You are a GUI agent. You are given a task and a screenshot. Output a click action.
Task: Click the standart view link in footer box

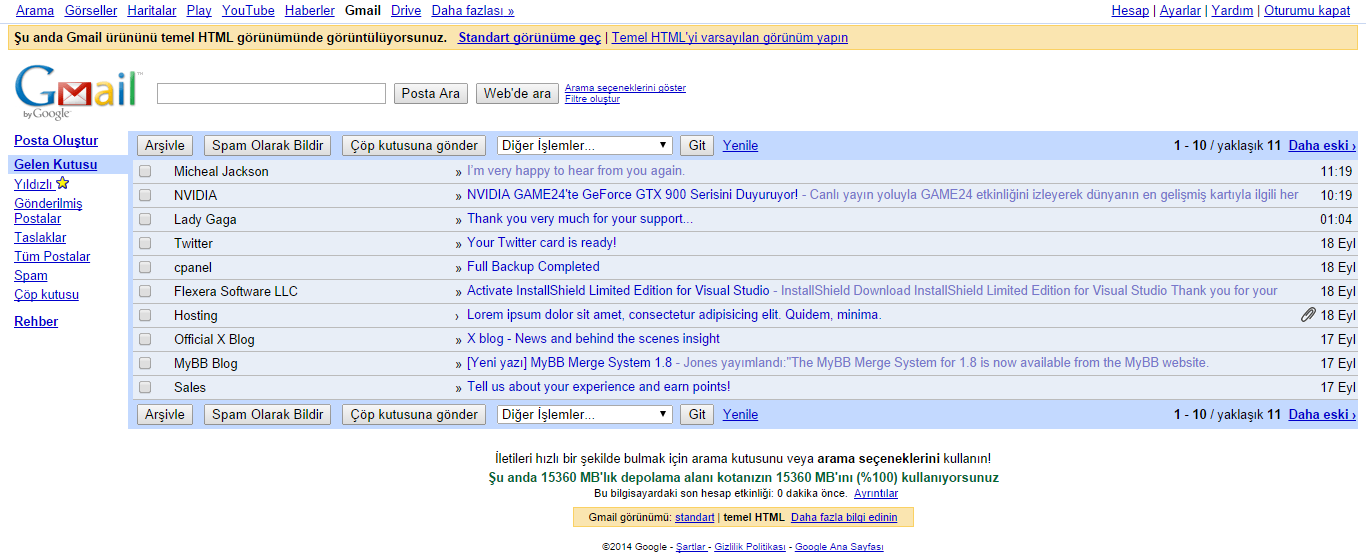(x=695, y=517)
